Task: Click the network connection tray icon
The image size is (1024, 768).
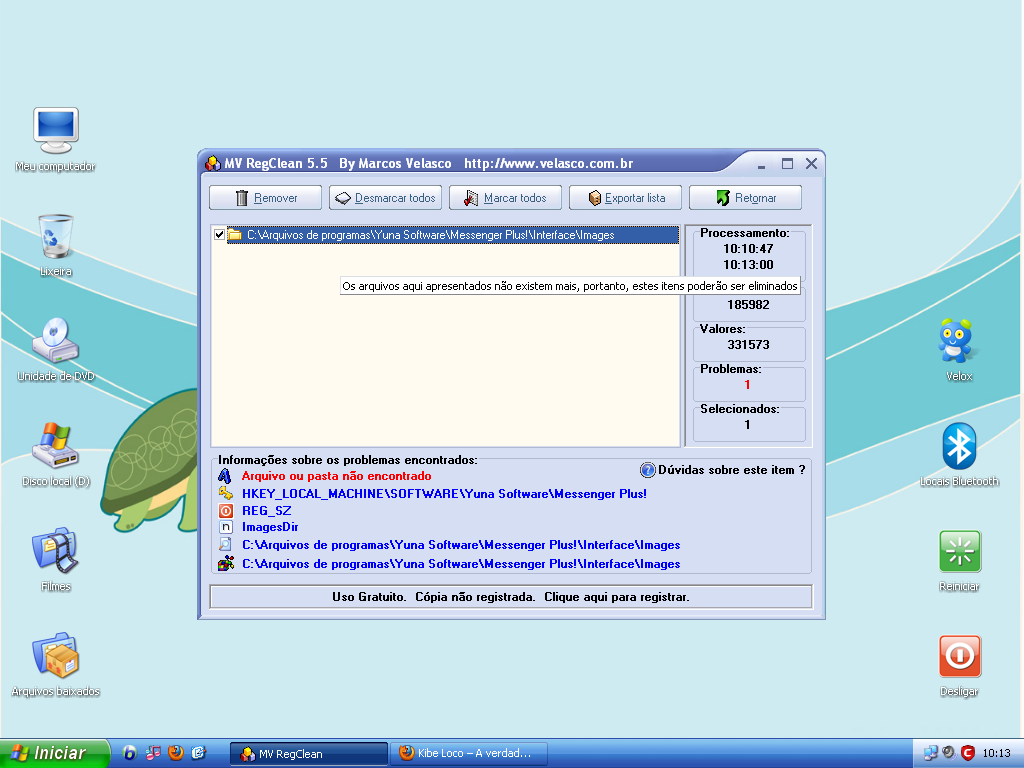Action: click(x=931, y=753)
